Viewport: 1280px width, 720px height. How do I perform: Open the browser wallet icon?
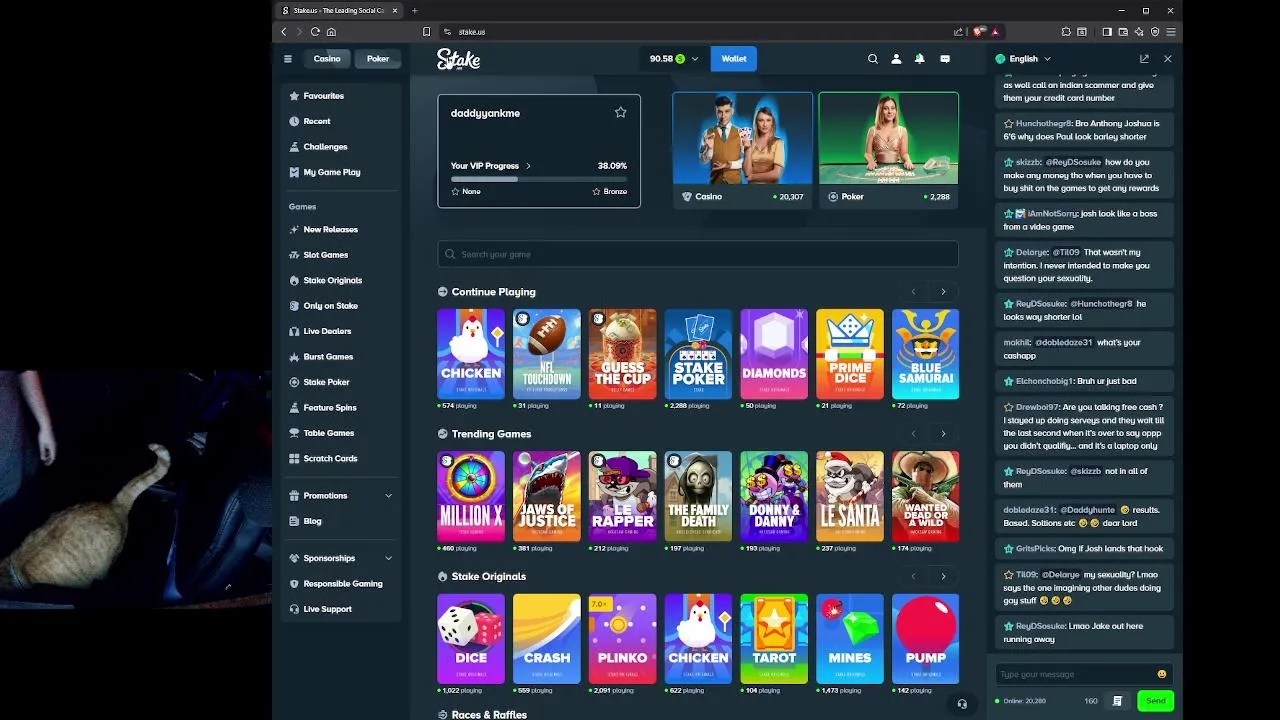click(x=1123, y=32)
